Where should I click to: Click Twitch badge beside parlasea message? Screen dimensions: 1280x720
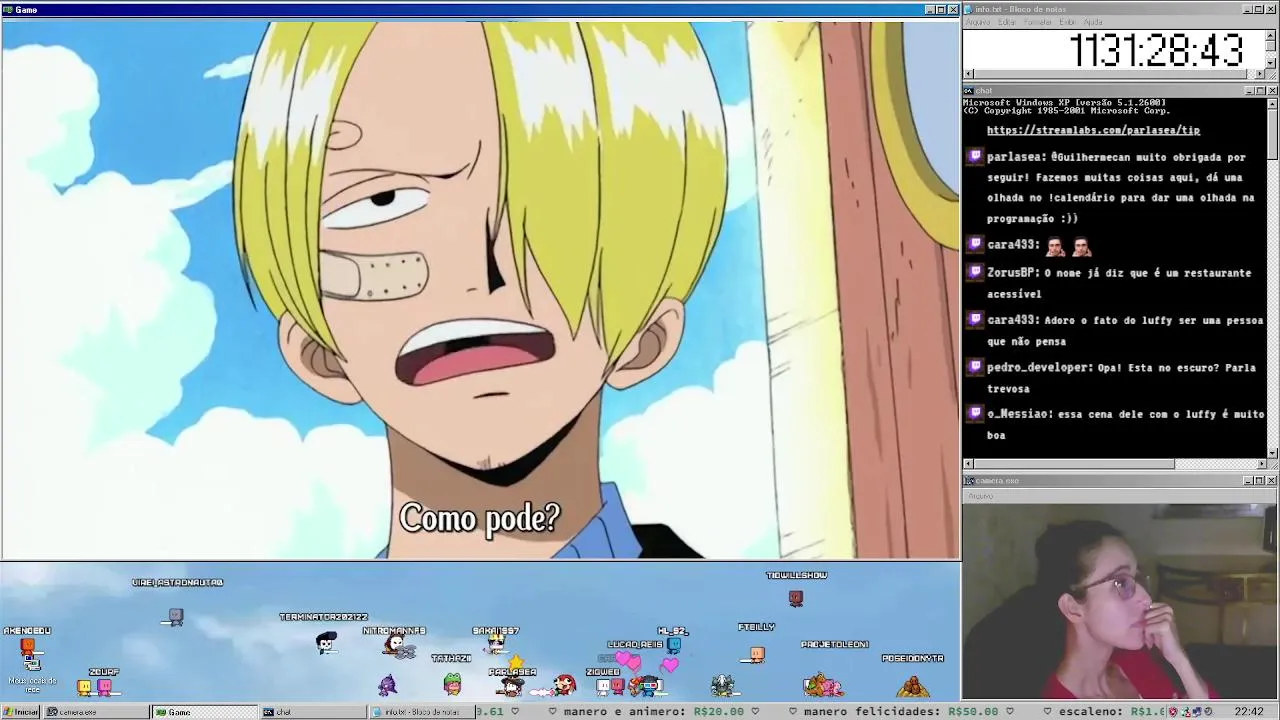pyautogui.click(x=976, y=156)
